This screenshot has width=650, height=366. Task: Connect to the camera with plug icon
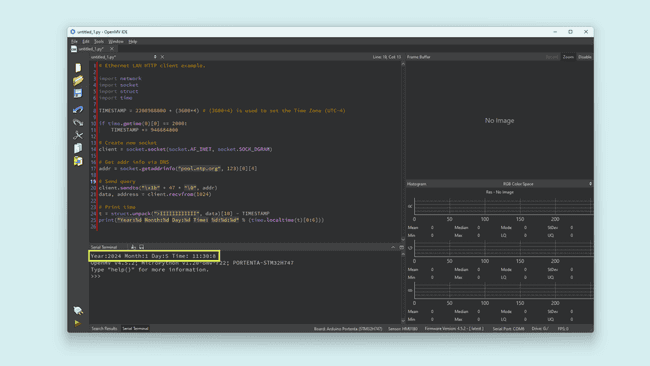78,310
